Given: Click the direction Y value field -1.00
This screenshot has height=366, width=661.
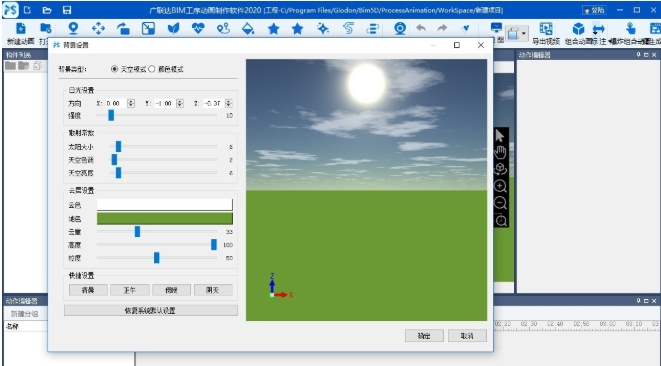Looking at the screenshot, I should click(165, 103).
